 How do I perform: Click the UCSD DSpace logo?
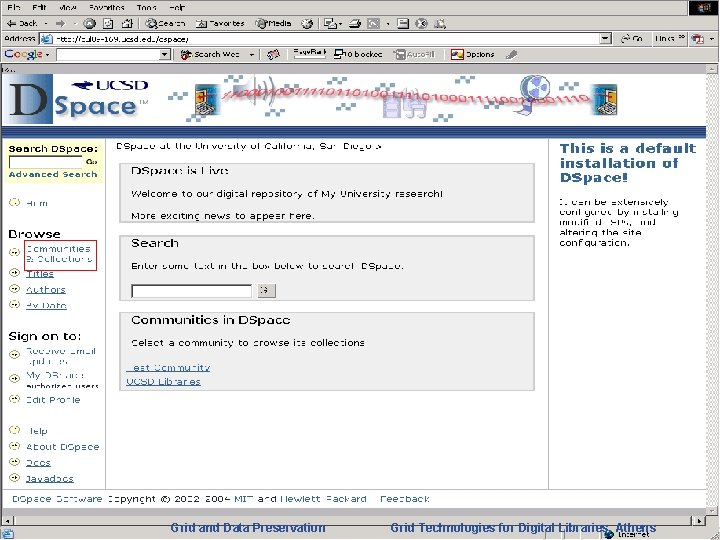pyautogui.click(x=78, y=99)
